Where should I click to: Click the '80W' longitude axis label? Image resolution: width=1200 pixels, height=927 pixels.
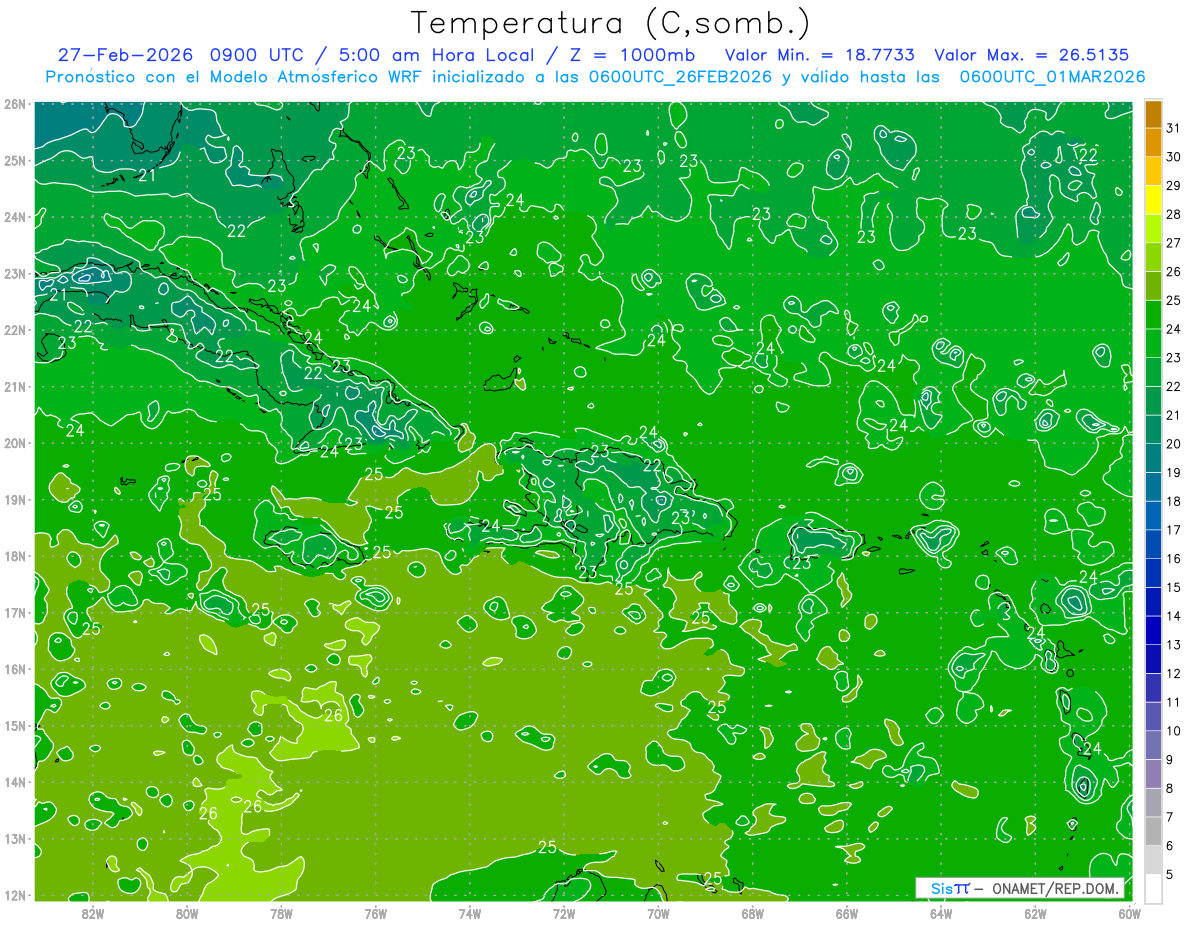(187, 912)
